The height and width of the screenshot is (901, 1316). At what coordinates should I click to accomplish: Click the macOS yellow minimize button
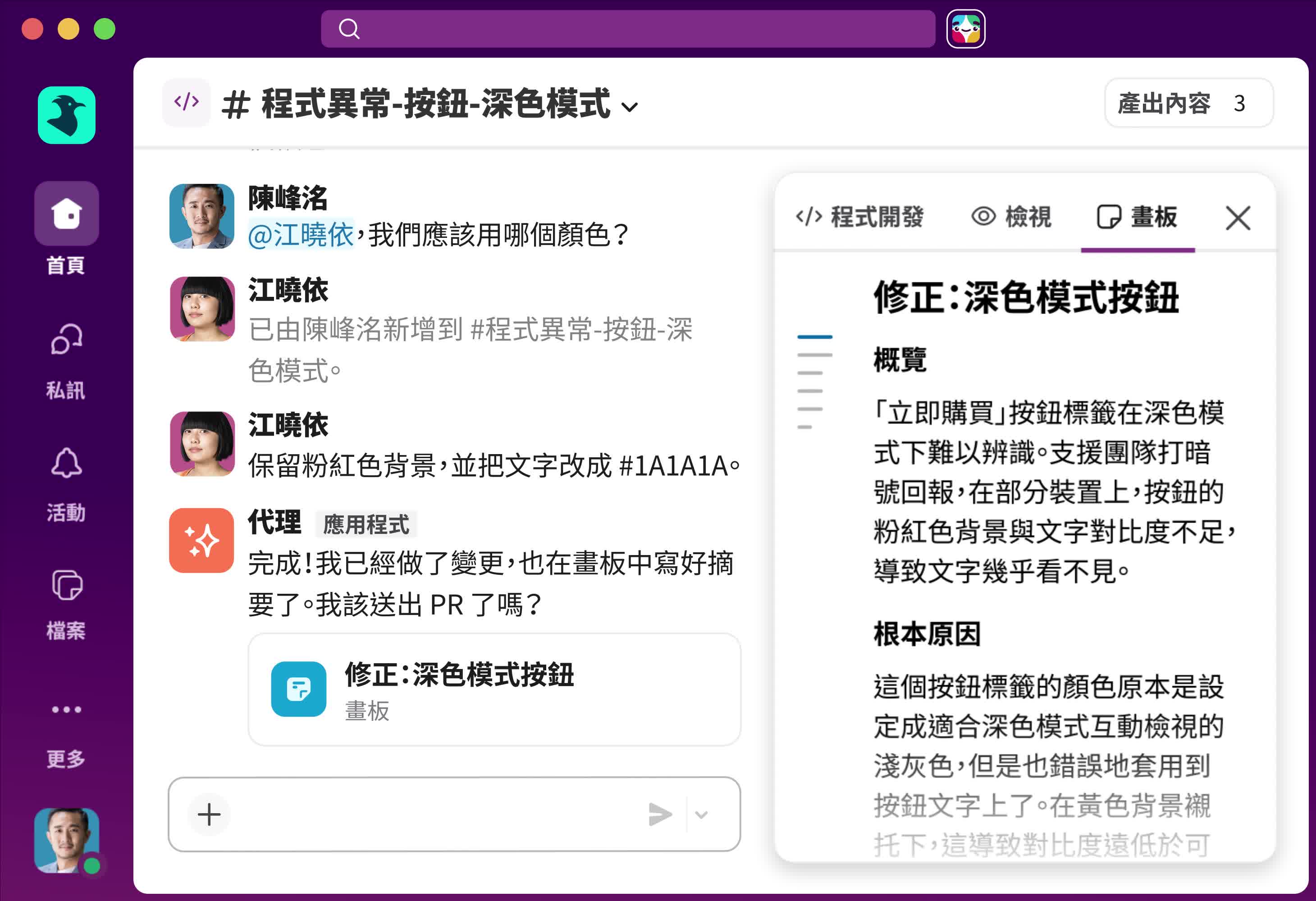(69, 28)
